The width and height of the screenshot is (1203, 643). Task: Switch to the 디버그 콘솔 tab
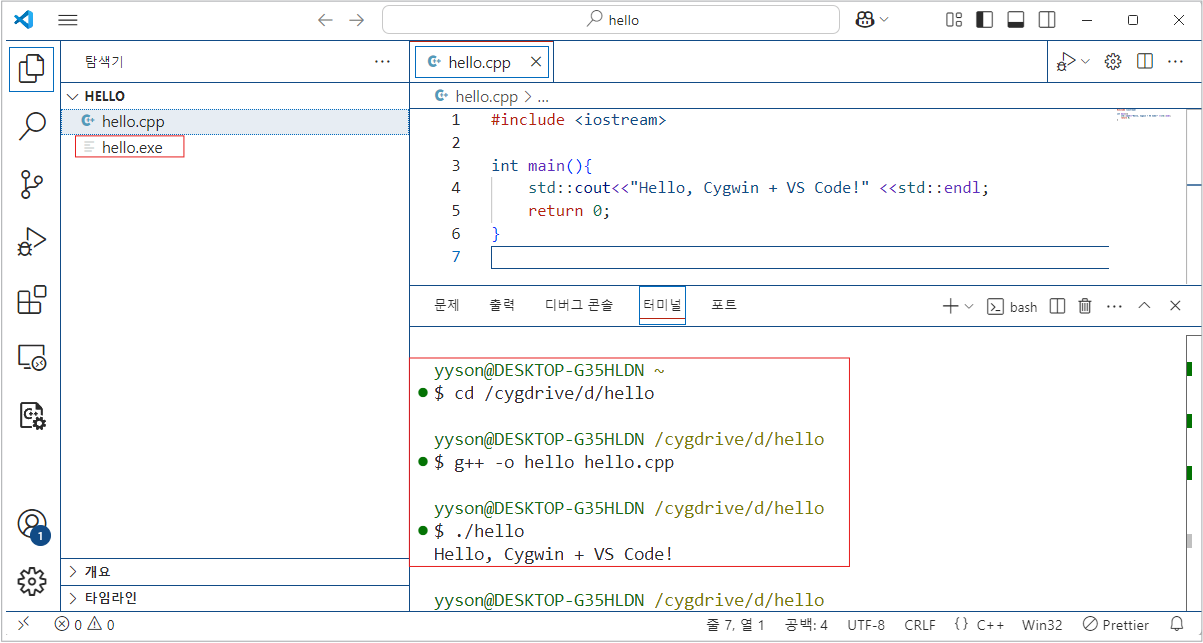pos(579,305)
